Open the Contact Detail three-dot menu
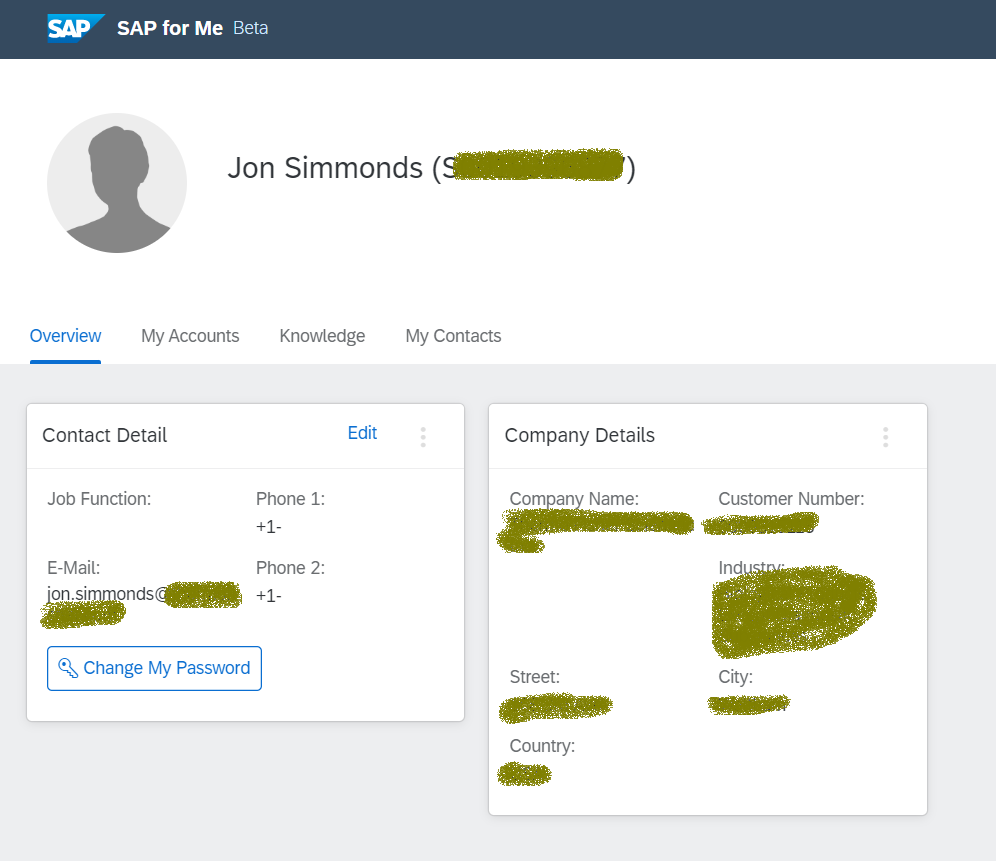This screenshot has height=861, width=996. point(423,436)
